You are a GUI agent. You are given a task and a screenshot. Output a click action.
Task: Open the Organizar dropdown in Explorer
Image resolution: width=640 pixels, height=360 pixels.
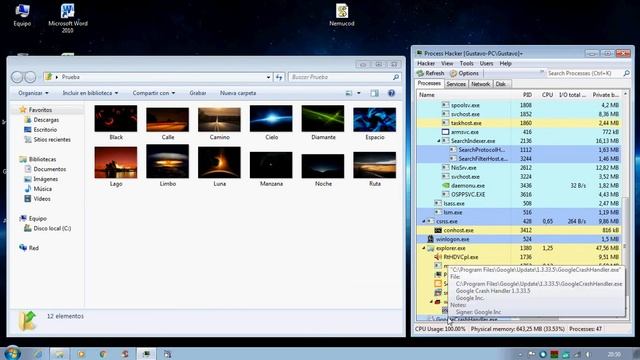click(33, 93)
